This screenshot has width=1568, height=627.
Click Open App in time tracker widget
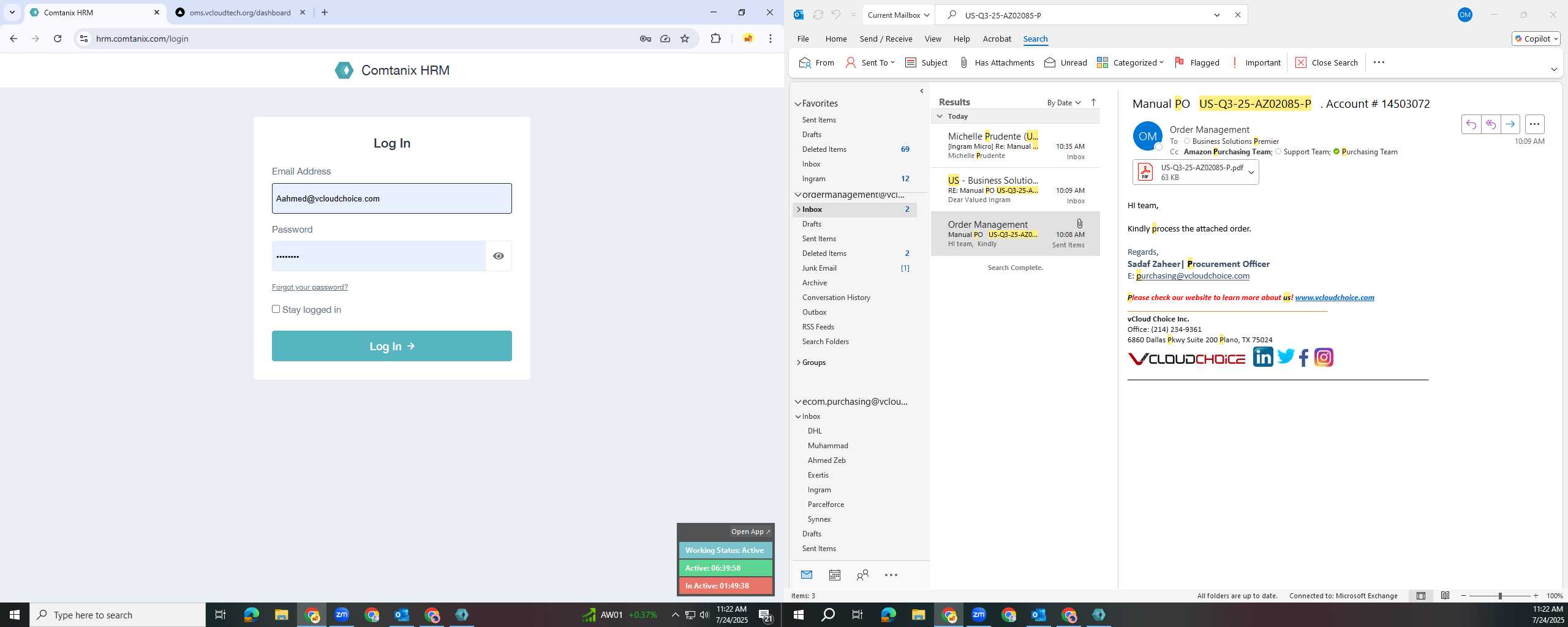pyautogui.click(x=750, y=531)
